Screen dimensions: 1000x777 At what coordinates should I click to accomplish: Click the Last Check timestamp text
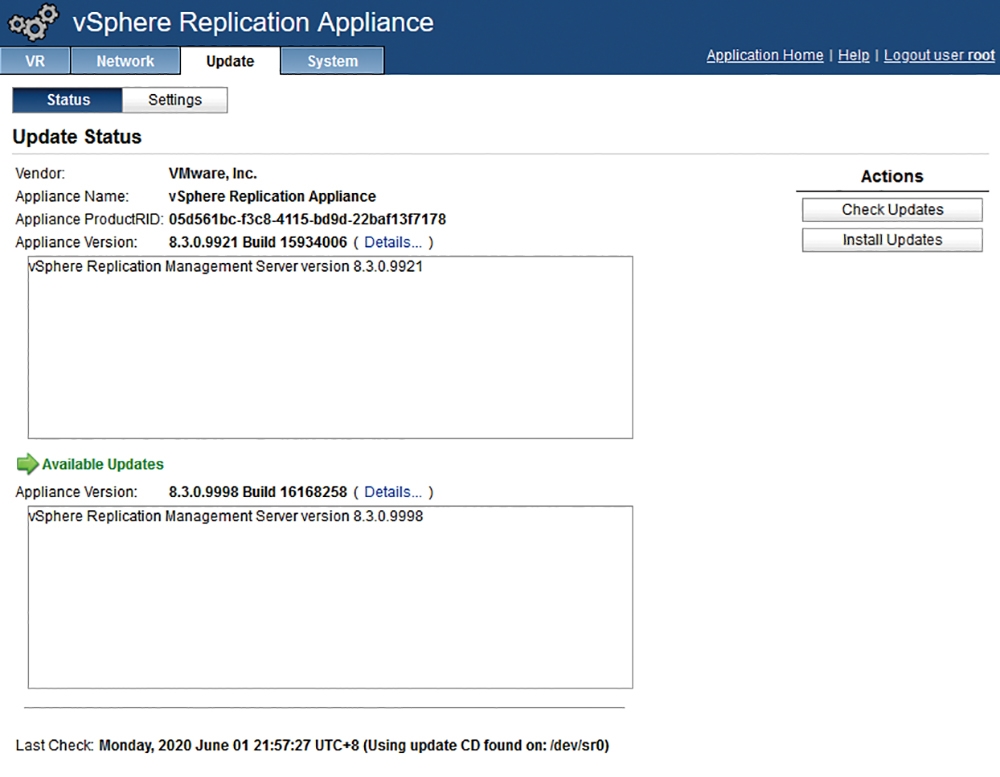tap(354, 745)
